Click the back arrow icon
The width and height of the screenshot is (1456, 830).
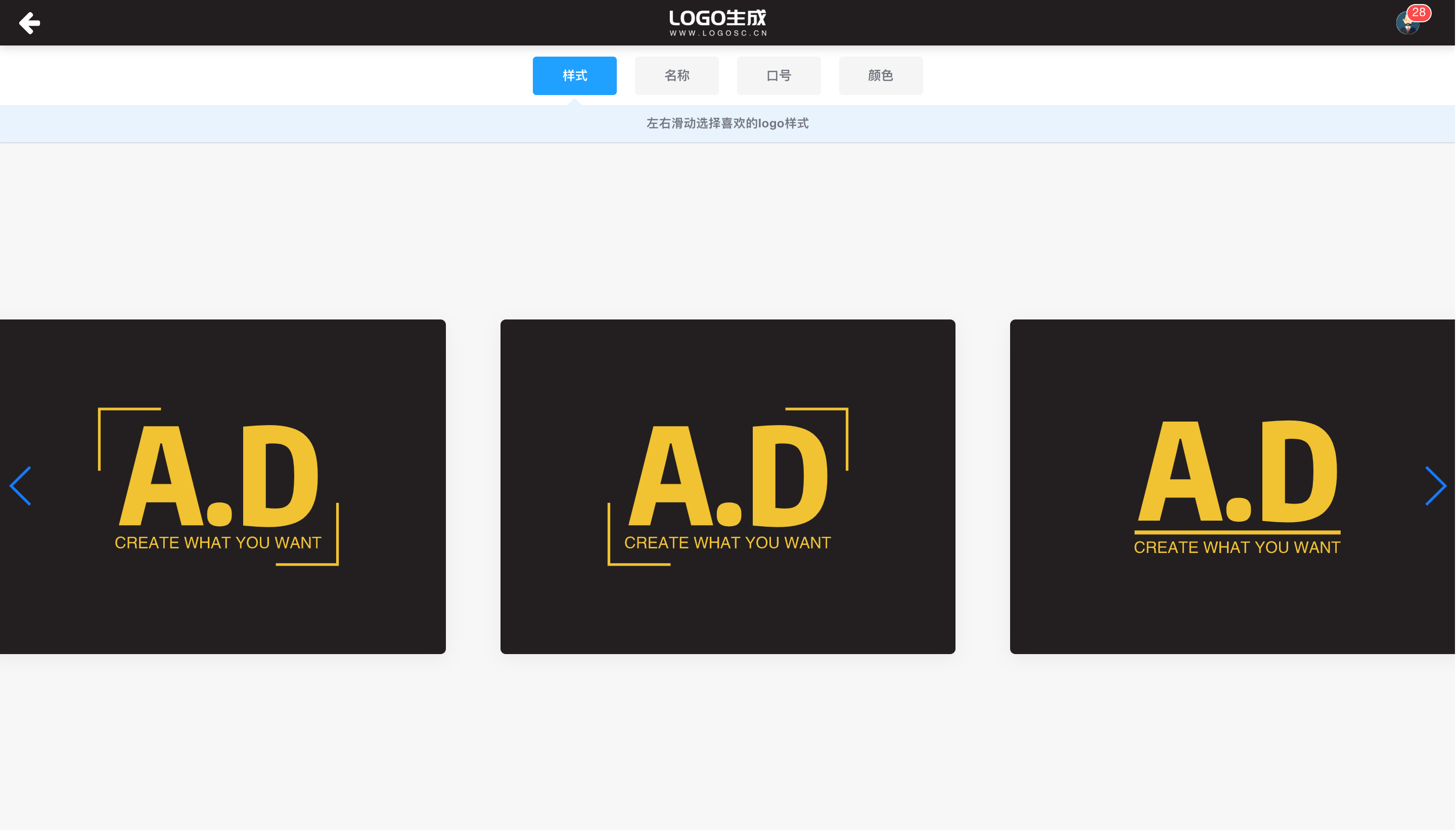coord(30,23)
